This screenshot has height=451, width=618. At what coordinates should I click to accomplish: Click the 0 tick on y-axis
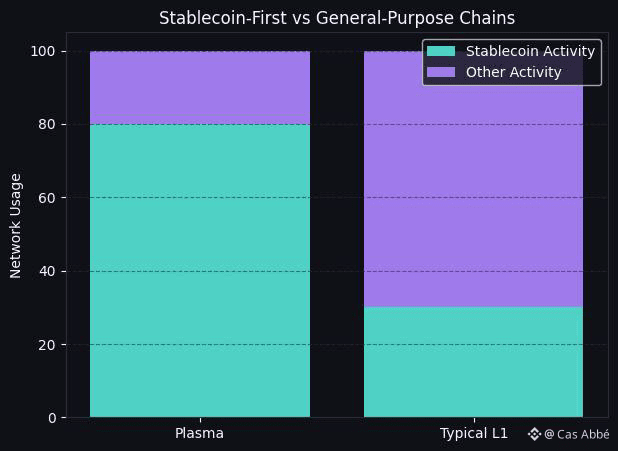pyautogui.click(x=54, y=418)
